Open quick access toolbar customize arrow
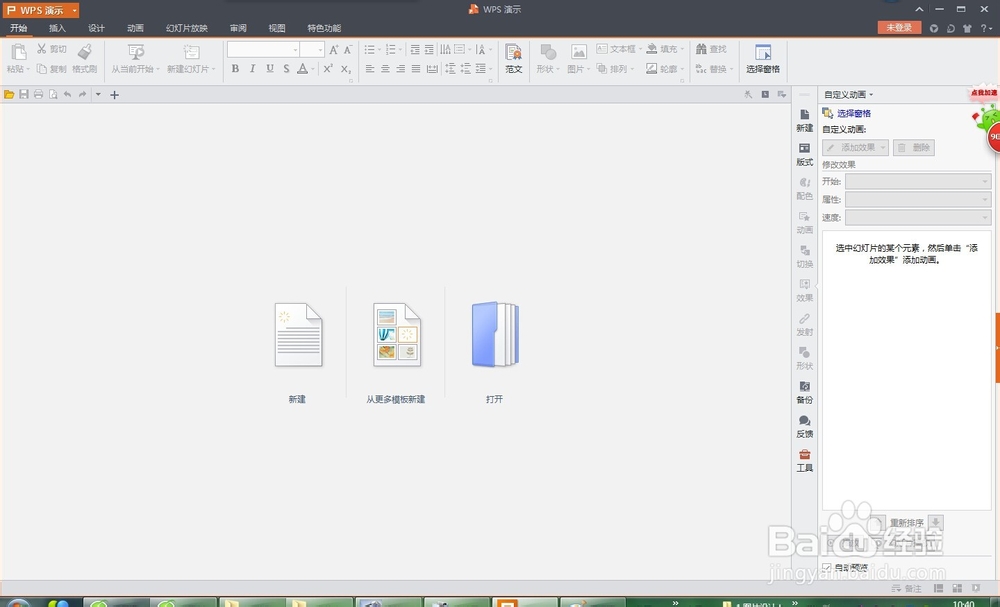Image resolution: width=1000 pixels, height=607 pixels. [98, 94]
